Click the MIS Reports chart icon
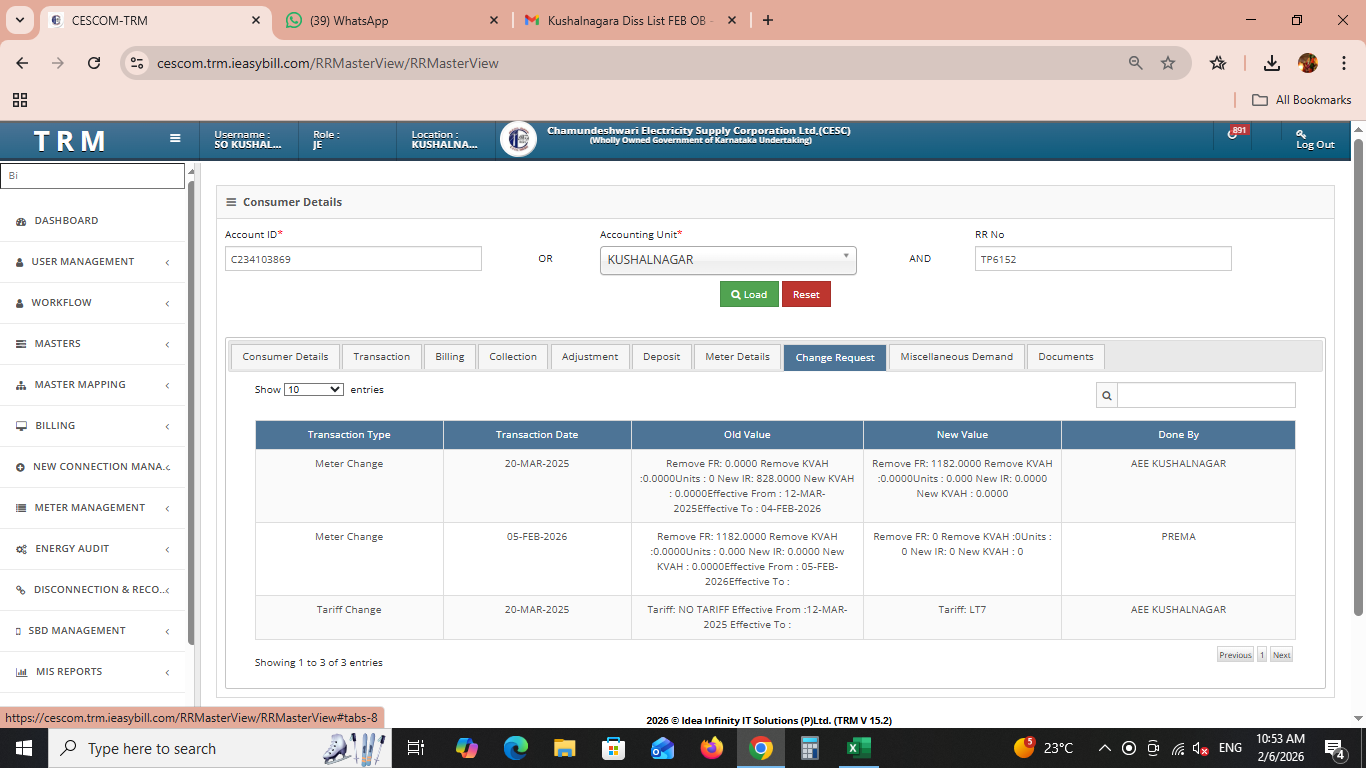The image size is (1366, 768). click(22, 672)
